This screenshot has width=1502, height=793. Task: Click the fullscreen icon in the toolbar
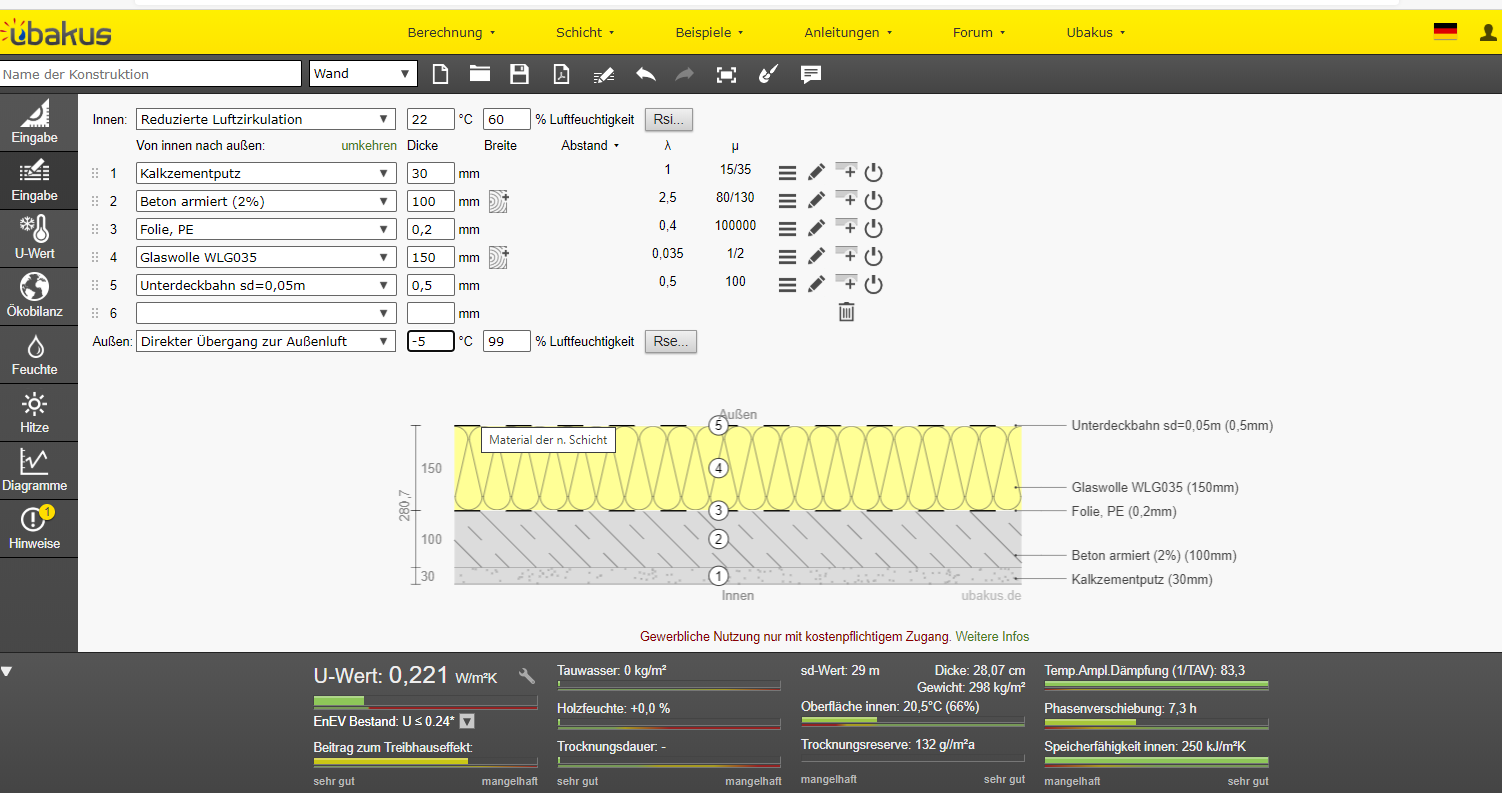tap(726, 74)
